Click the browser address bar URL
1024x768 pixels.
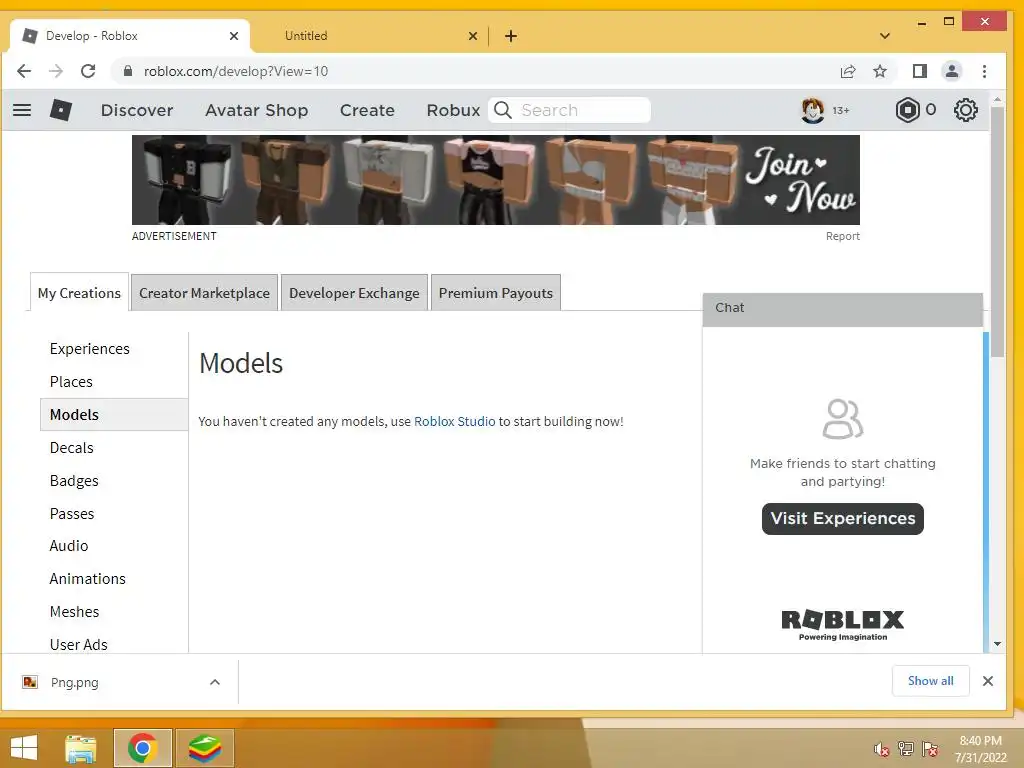(x=236, y=71)
